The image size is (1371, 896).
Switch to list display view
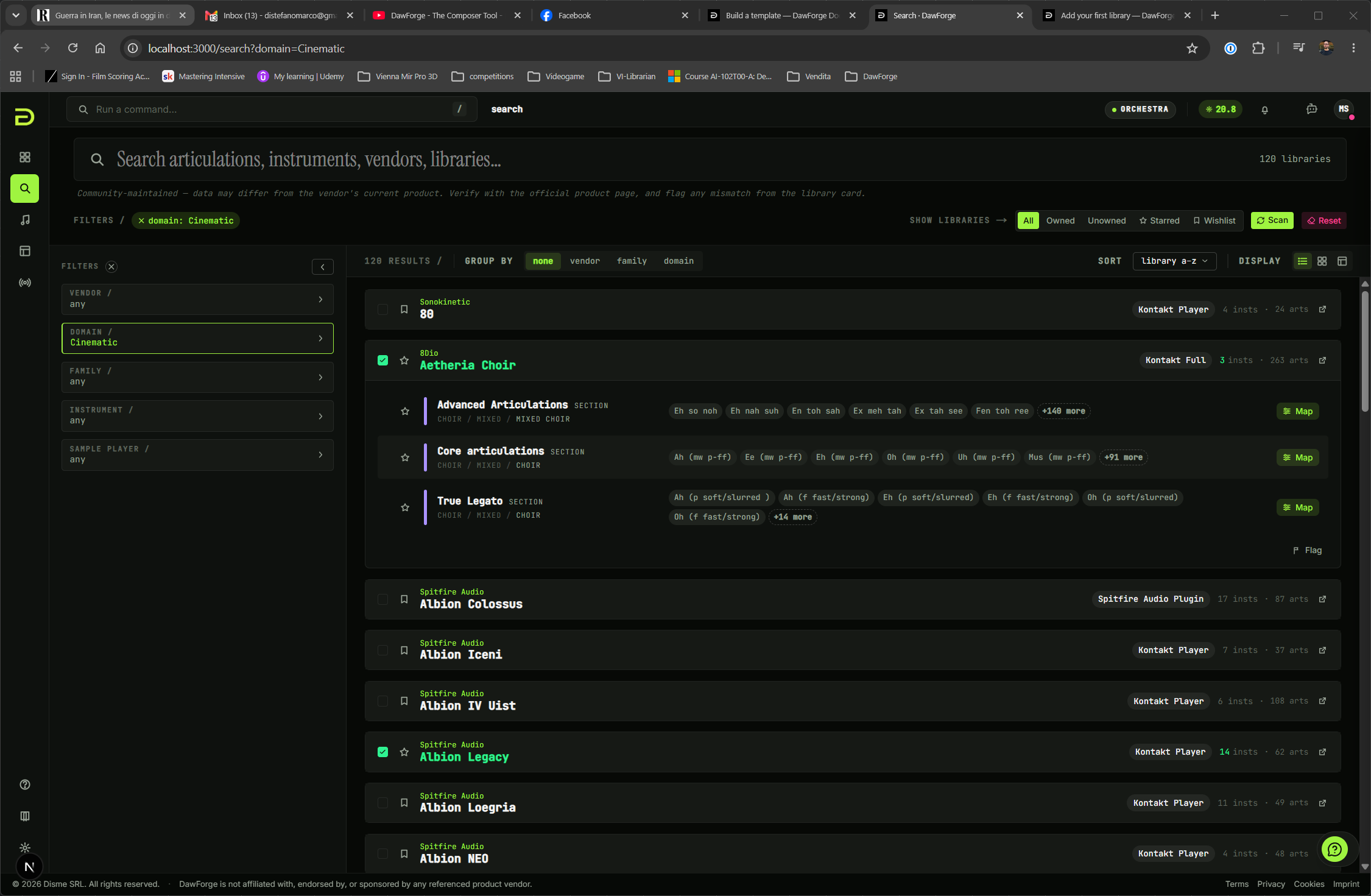click(1302, 261)
